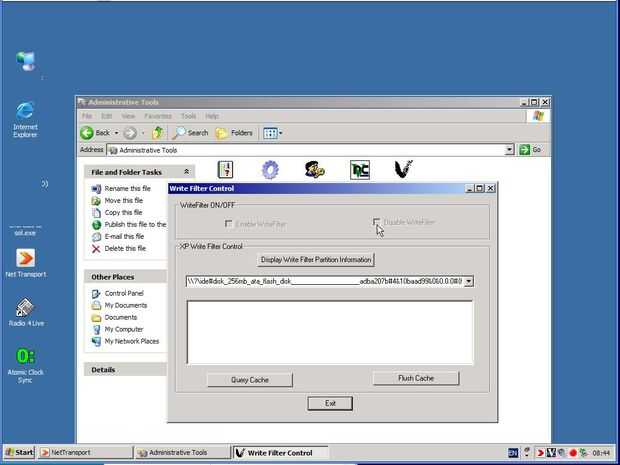Click the 08:44 system clock

point(601,453)
